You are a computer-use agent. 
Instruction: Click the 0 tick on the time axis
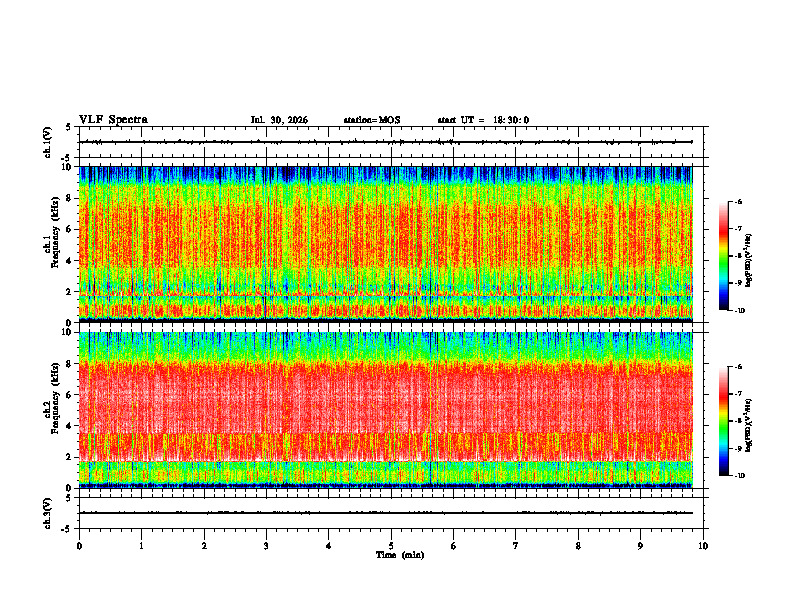(x=79, y=546)
